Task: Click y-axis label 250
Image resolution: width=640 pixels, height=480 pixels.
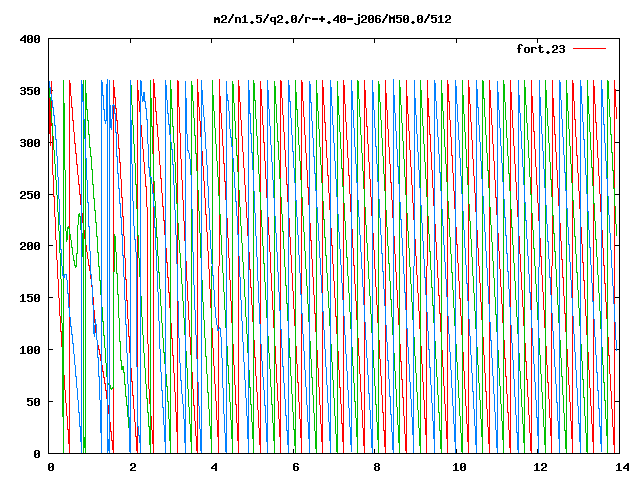Action: point(30,195)
